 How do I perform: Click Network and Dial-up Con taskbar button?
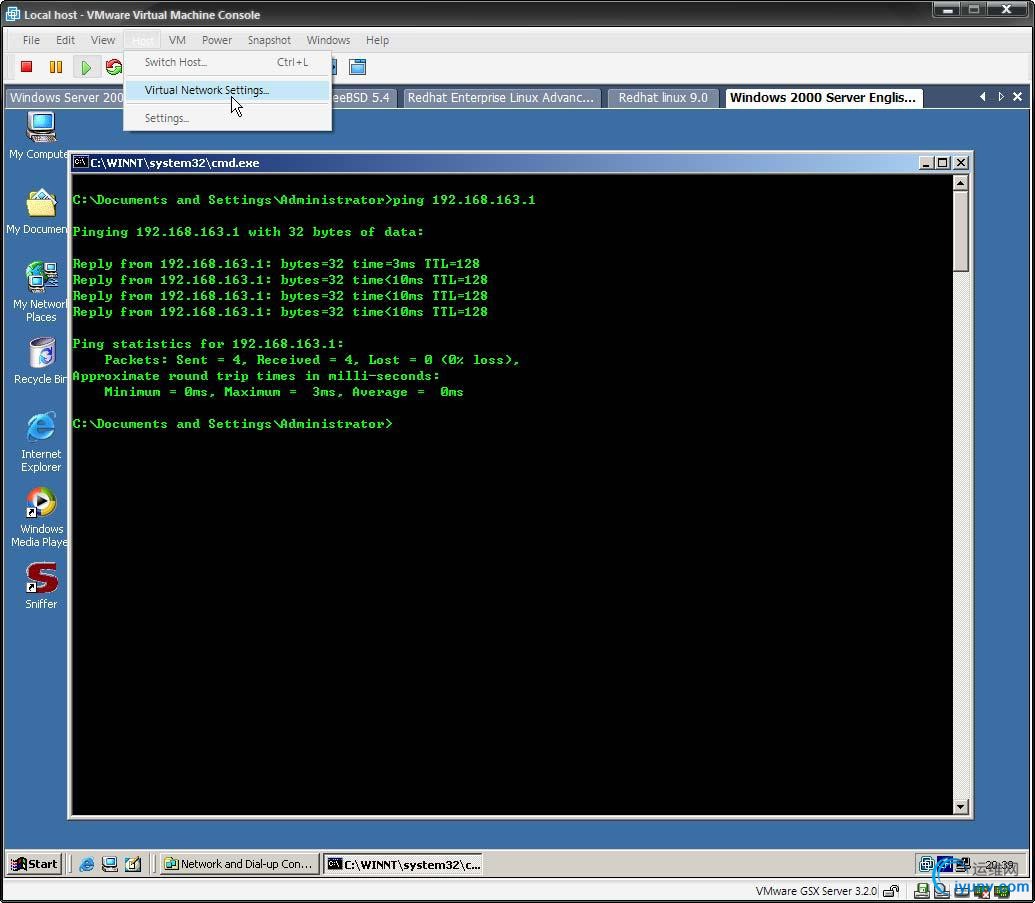click(x=240, y=864)
